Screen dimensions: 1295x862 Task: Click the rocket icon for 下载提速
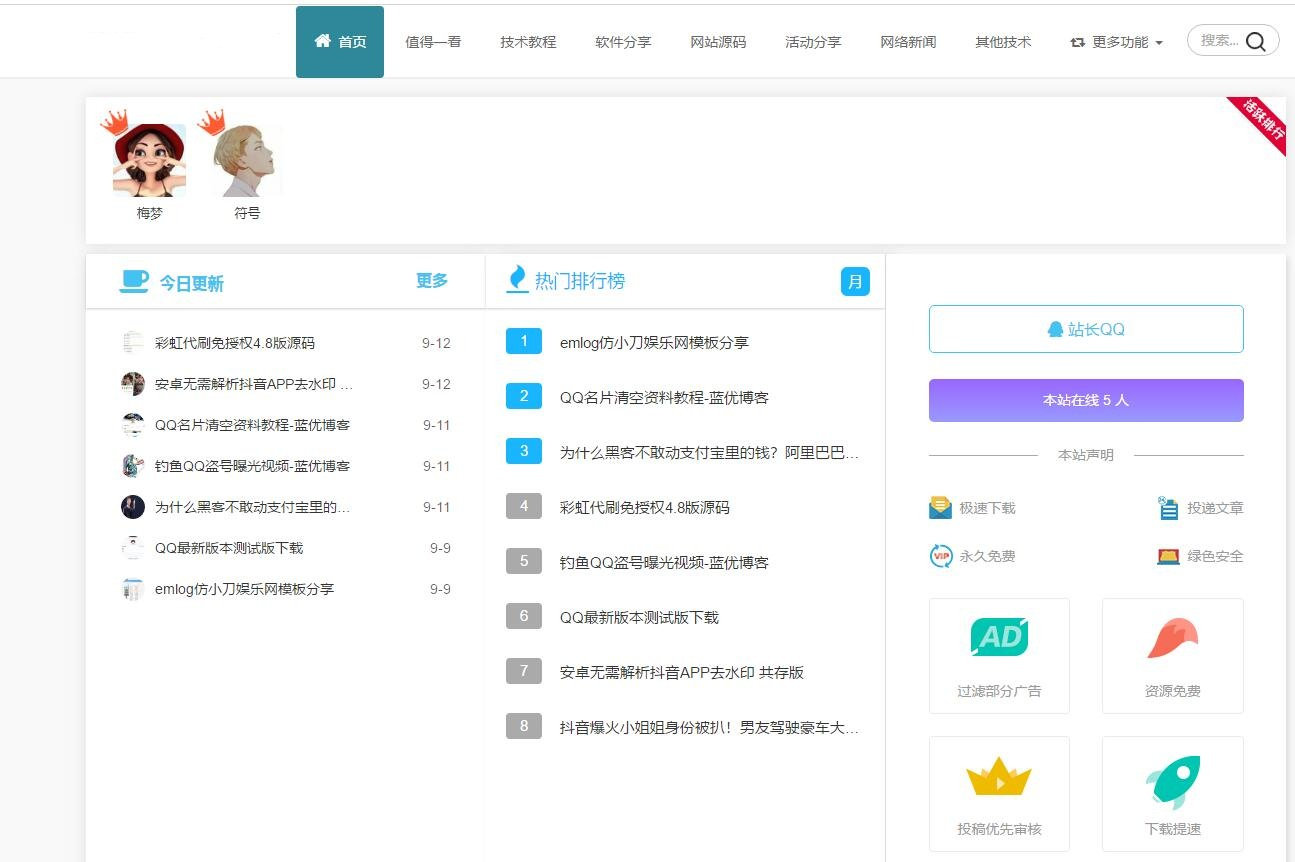pos(1172,780)
